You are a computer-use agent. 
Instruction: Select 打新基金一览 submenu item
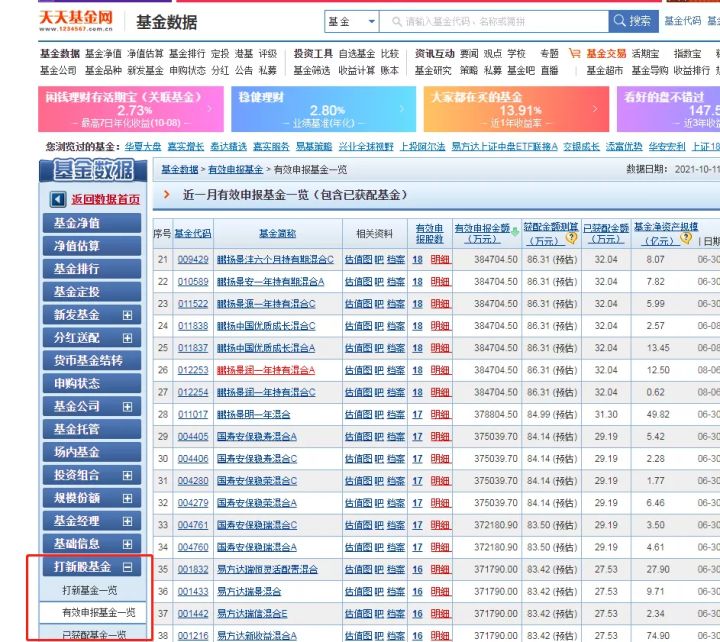90,590
